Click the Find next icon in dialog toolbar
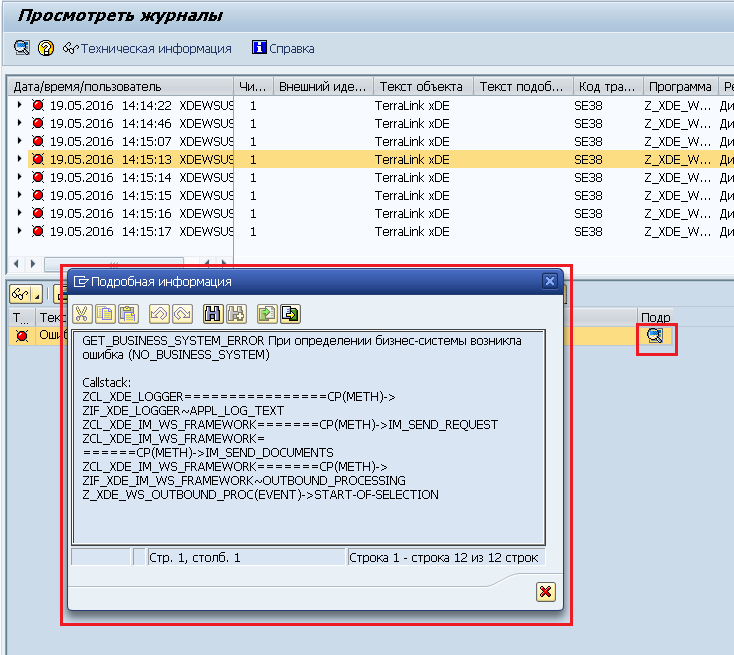 coord(235,313)
